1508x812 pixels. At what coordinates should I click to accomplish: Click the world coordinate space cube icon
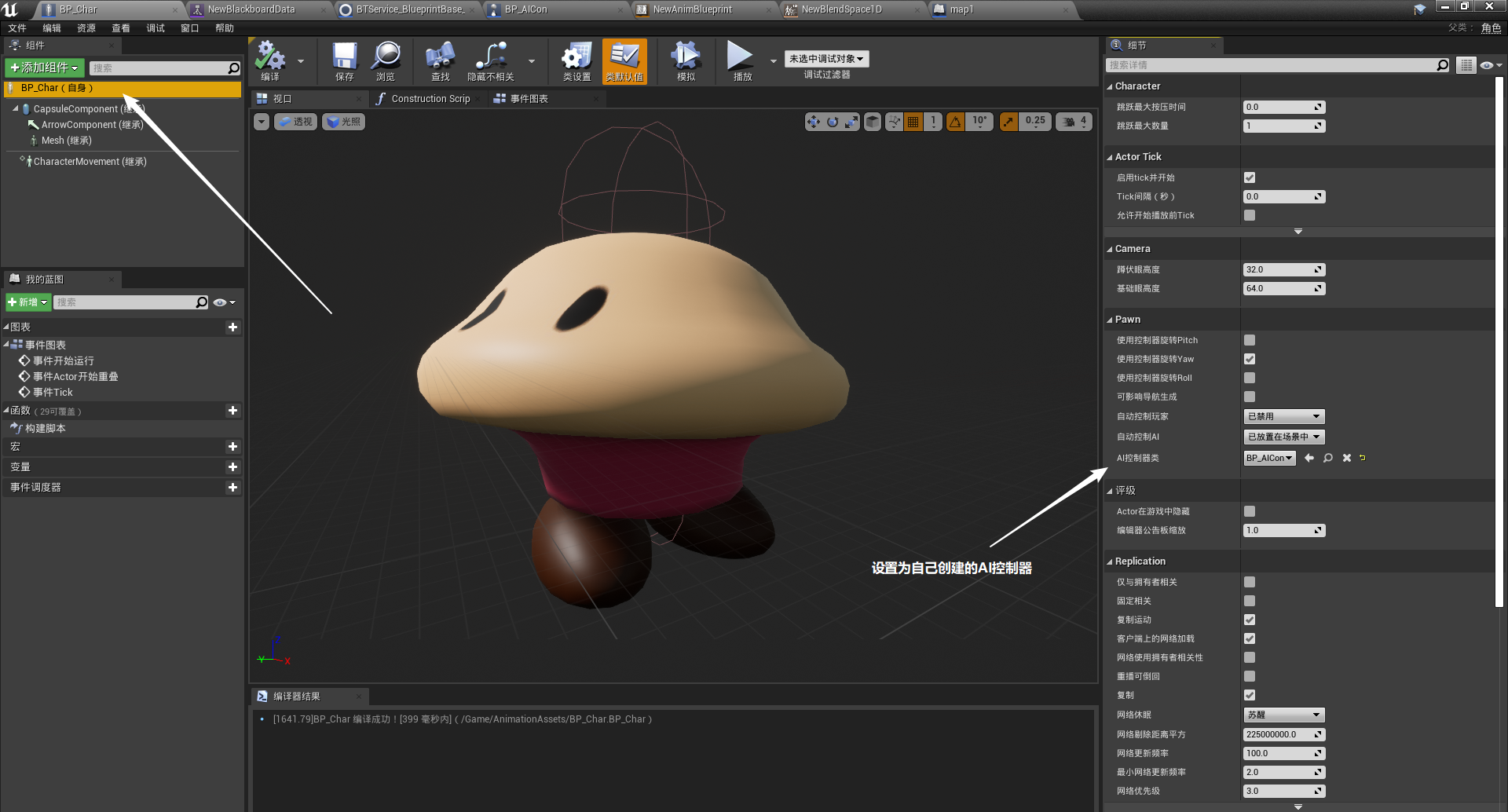coord(873,122)
